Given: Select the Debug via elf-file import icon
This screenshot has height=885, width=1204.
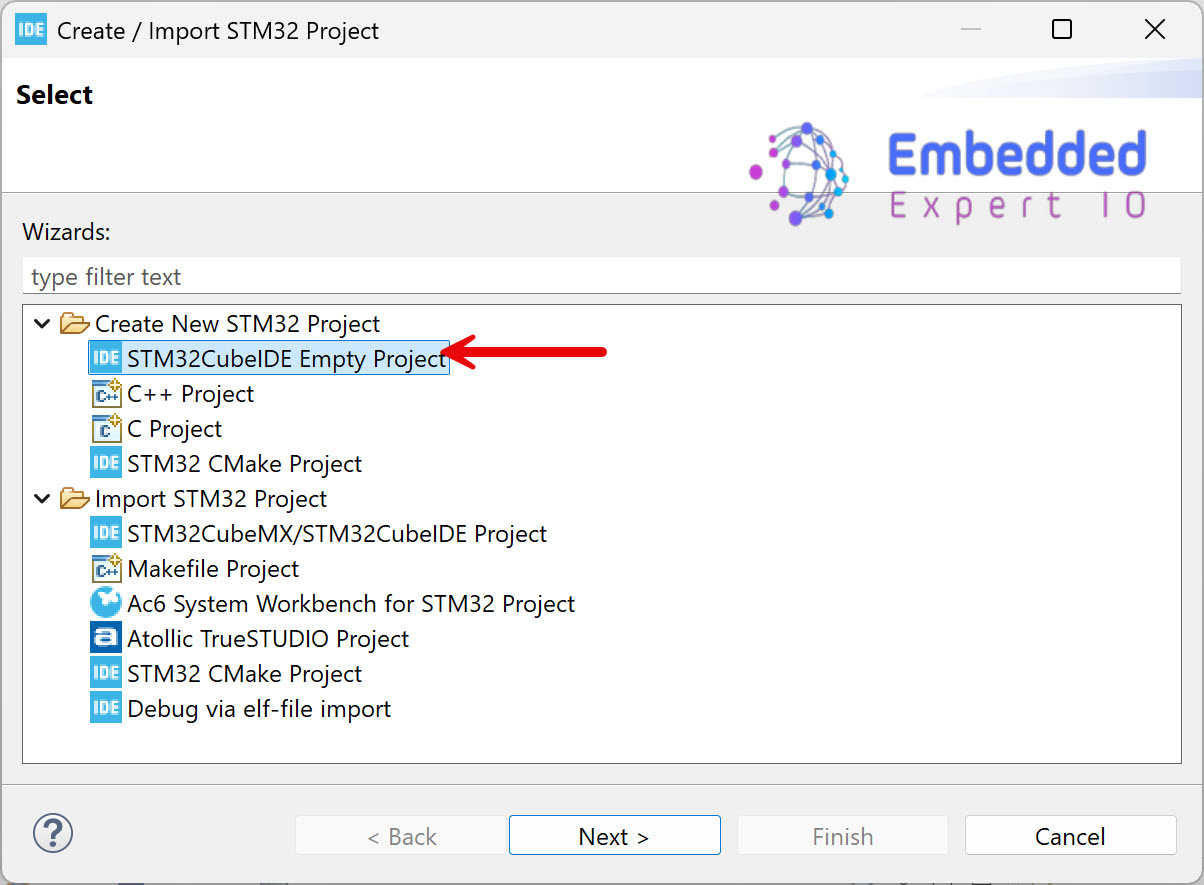Looking at the screenshot, I should [x=105, y=707].
